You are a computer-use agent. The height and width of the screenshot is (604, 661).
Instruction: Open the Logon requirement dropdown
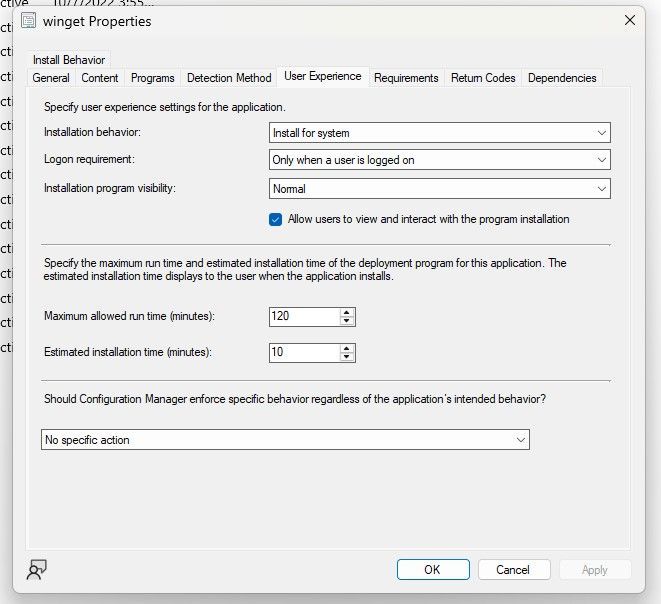(x=440, y=160)
